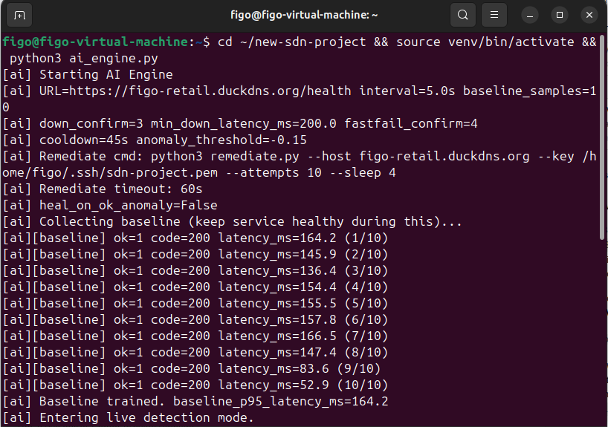Click the first baseline sample line (1/10)
This screenshot has height=428, width=608.
(195, 238)
